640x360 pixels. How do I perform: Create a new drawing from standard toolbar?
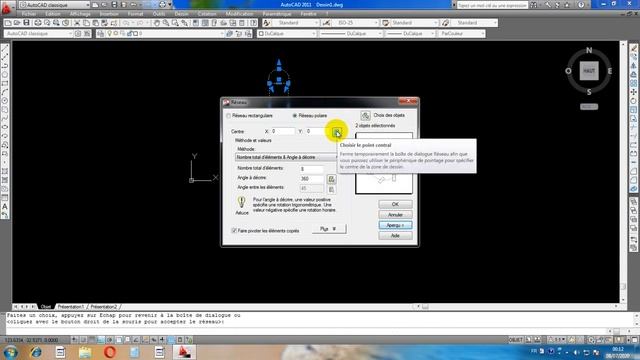pos(8,23)
